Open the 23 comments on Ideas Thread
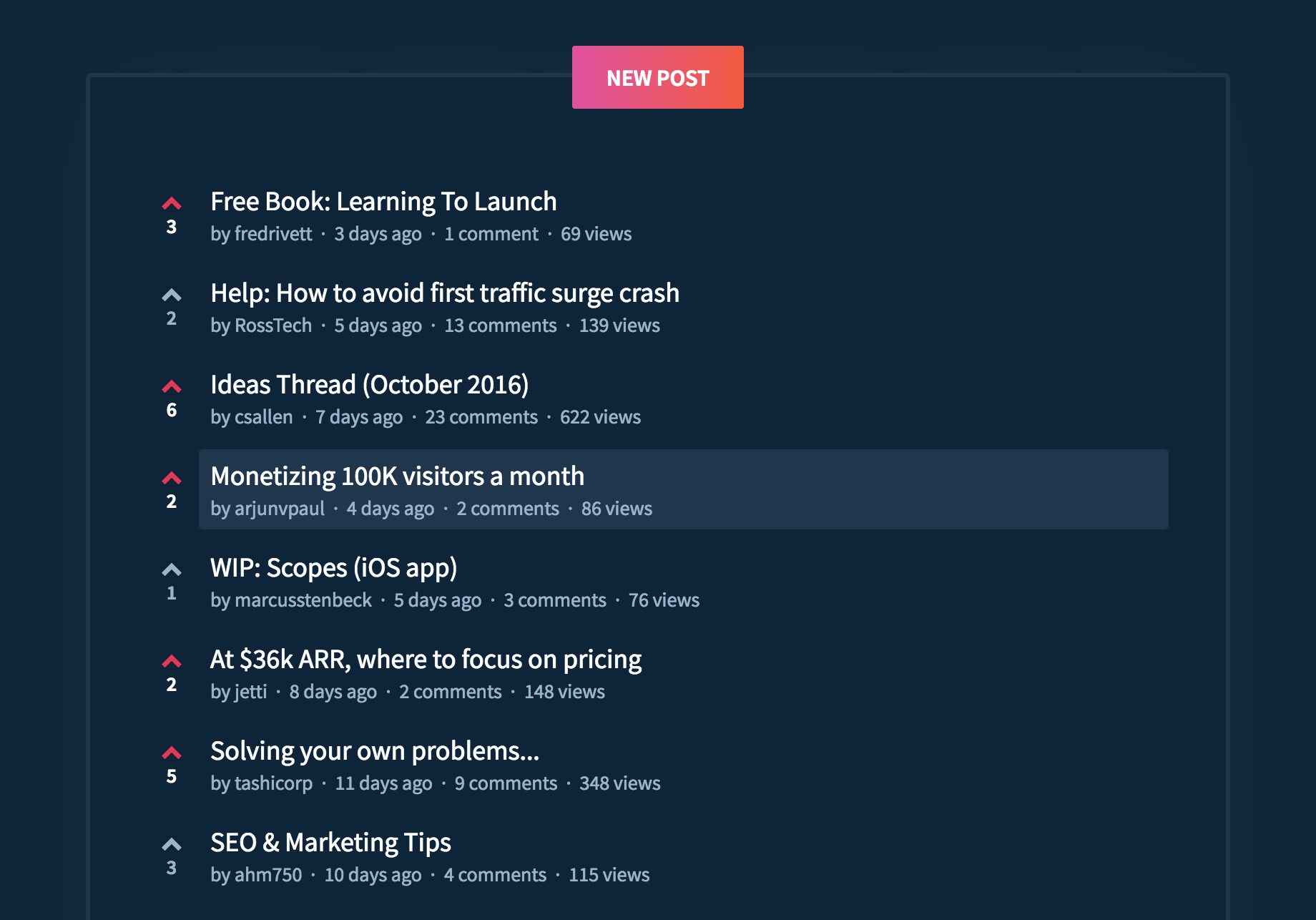Image resolution: width=1316 pixels, height=920 pixels. [x=481, y=417]
